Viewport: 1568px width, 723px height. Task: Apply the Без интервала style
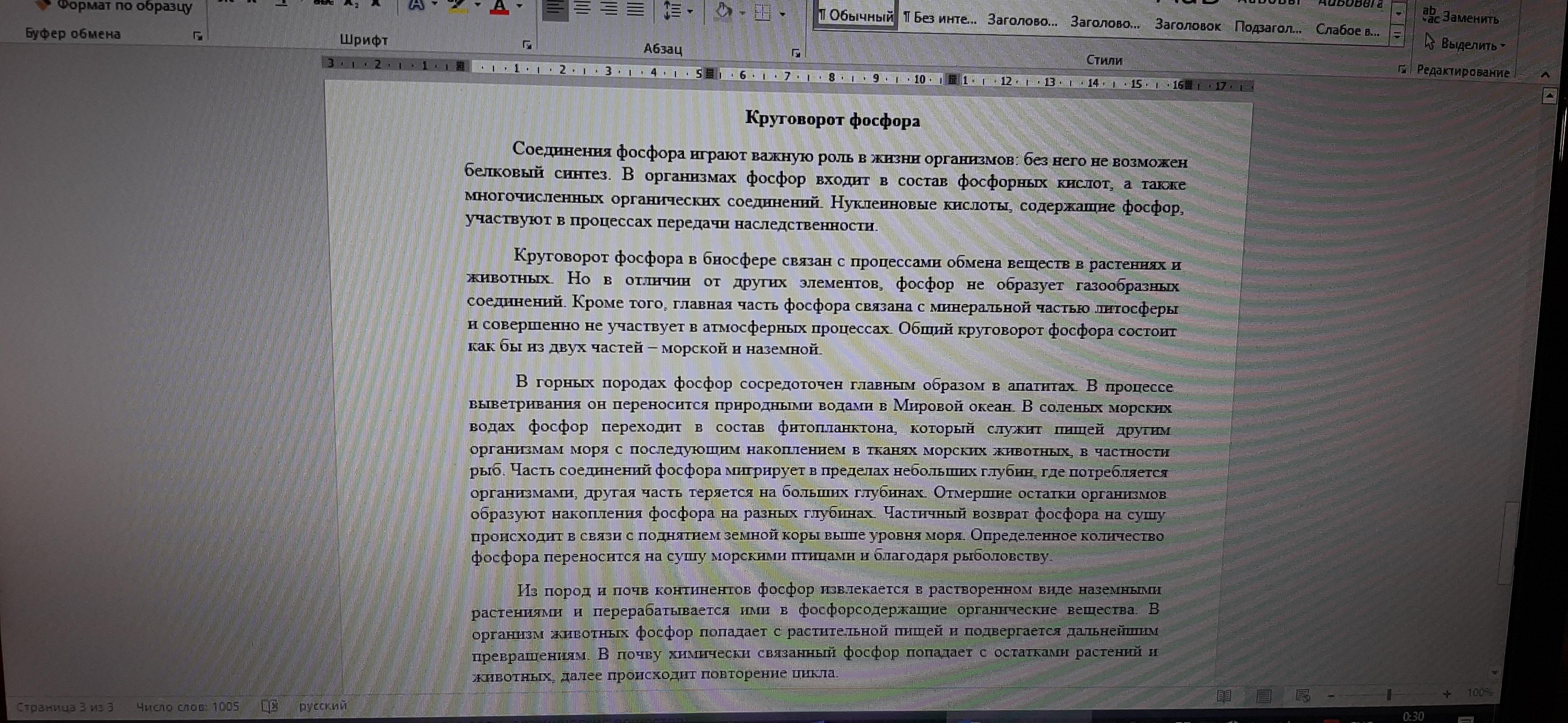(940, 18)
